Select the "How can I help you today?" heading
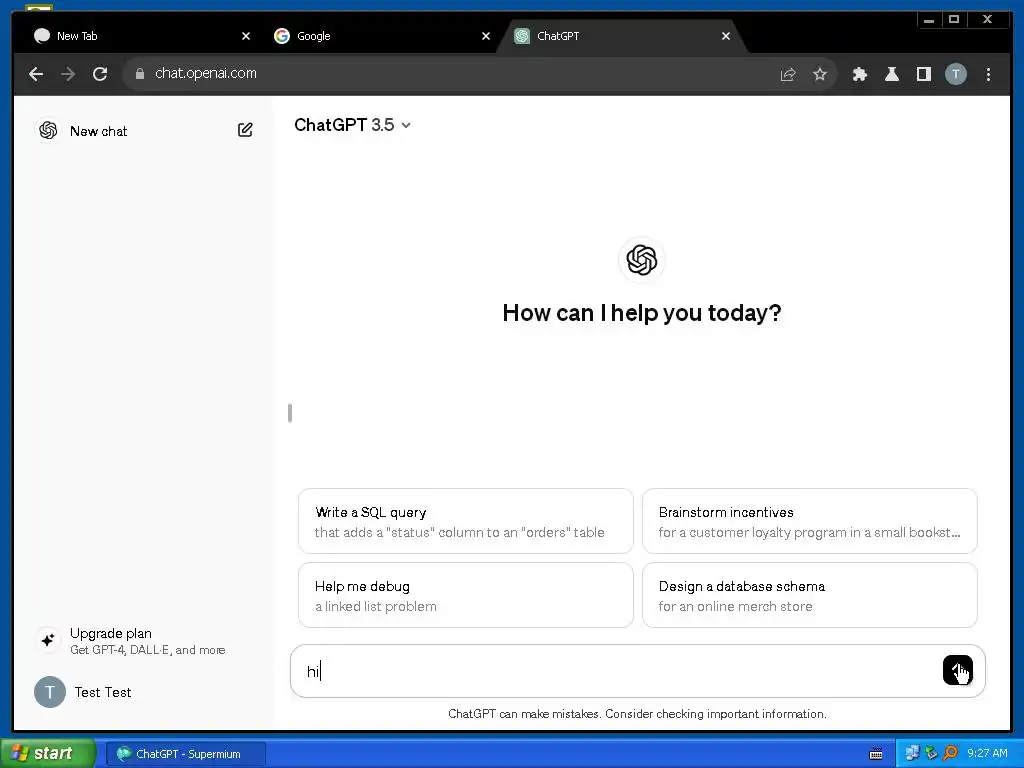The image size is (1024, 768). tap(641, 313)
